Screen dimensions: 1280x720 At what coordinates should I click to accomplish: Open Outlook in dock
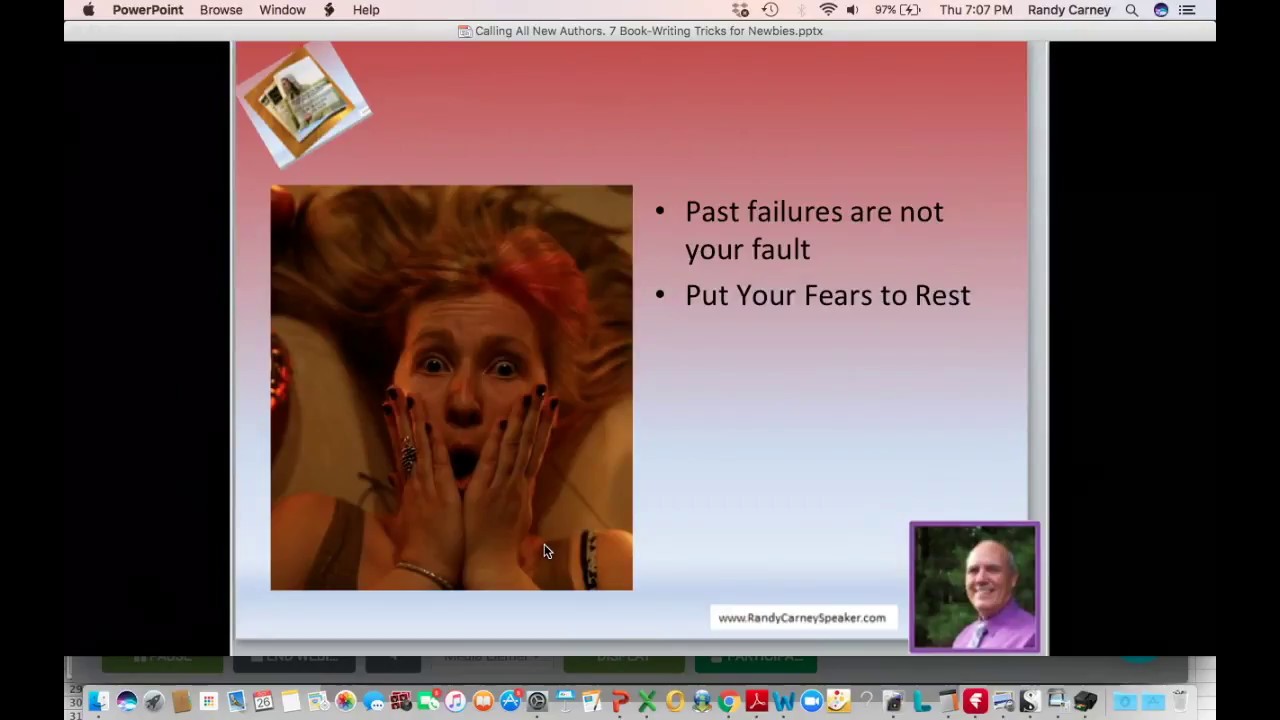click(675, 701)
